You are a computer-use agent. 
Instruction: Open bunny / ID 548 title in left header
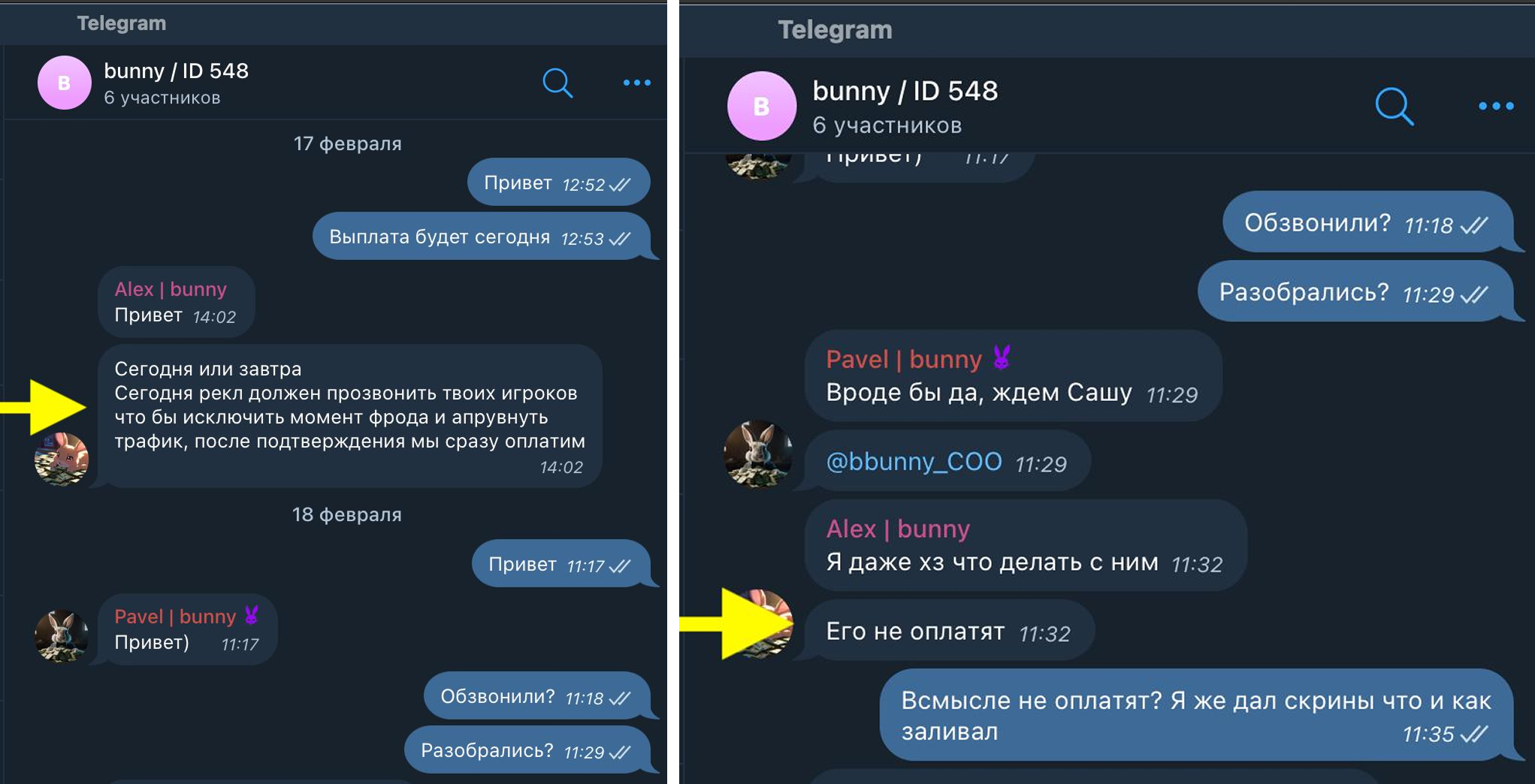176,71
